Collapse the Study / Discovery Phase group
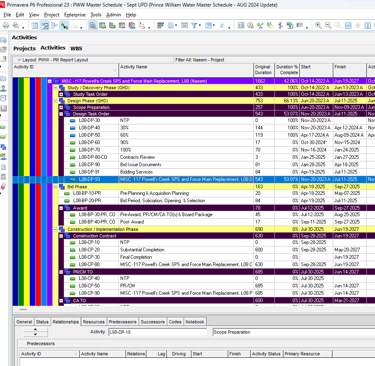The height and width of the screenshot is (366, 375). click(x=56, y=88)
